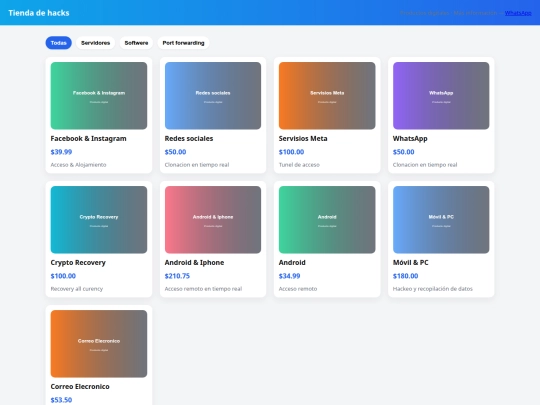This screenshot has width=540, height=405.
Task: Choose the Port forwarding filter
Action: [x=183, y=43]
